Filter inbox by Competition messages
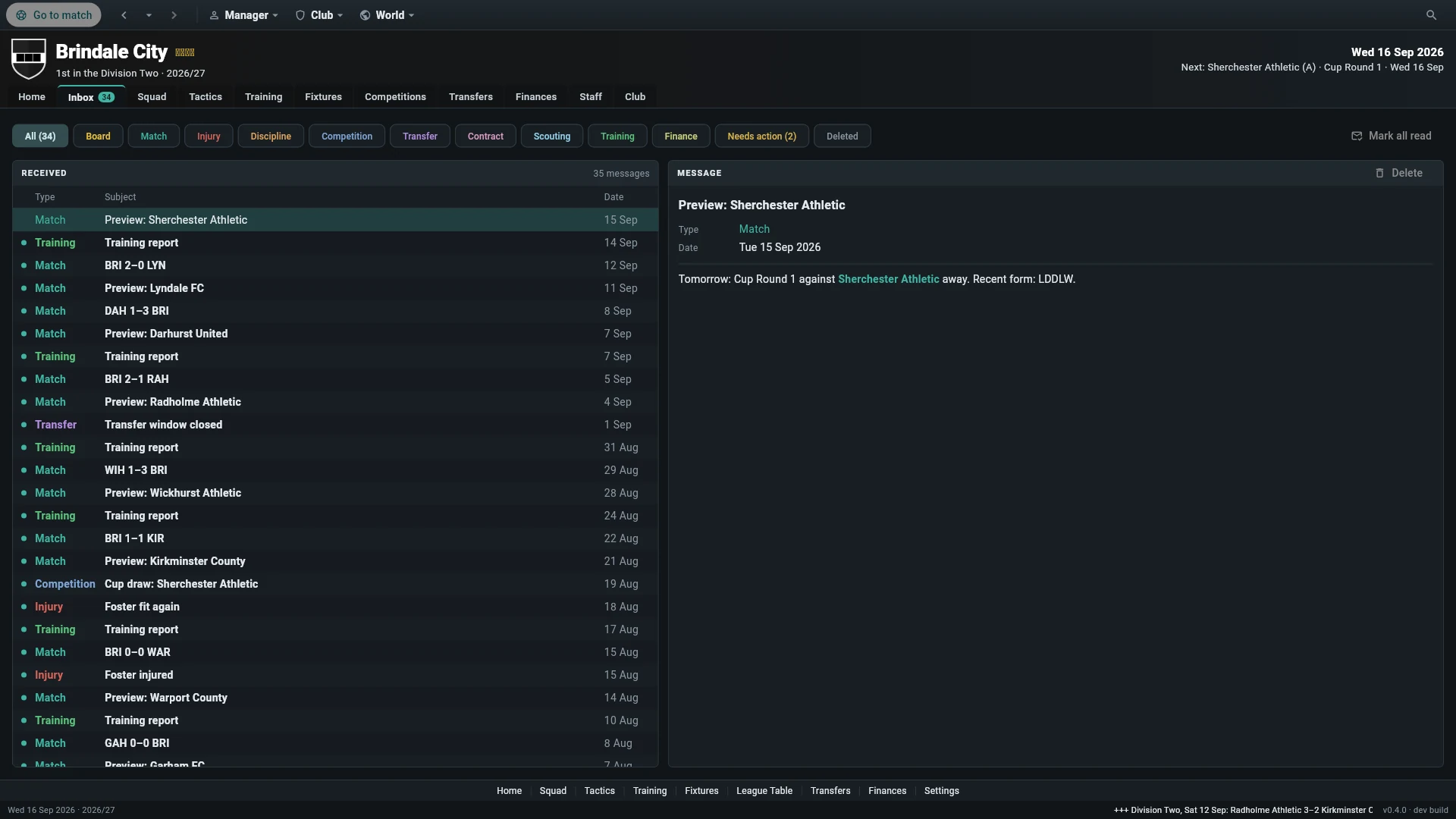 coord(347,136)
